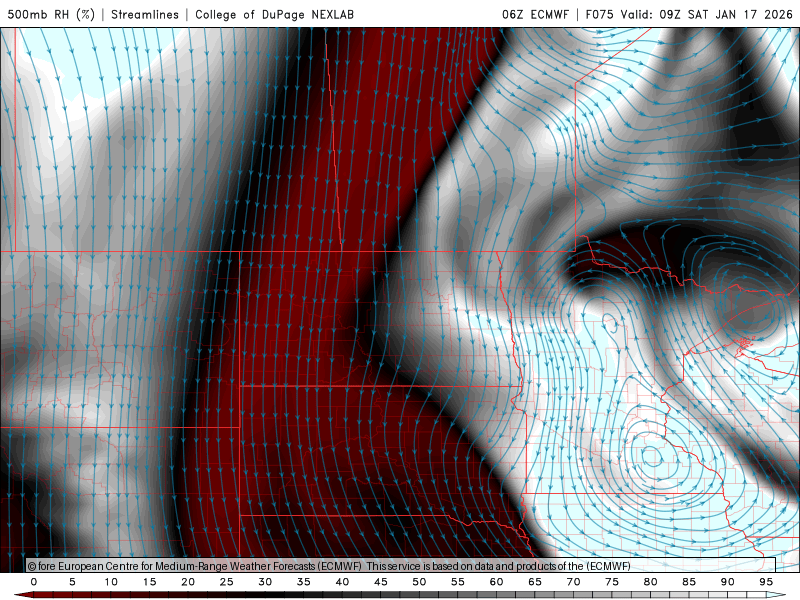Click the ECMWF copyright notice banner
The image size is (800, 600).
pyautogui.click(x=401, y=566)
